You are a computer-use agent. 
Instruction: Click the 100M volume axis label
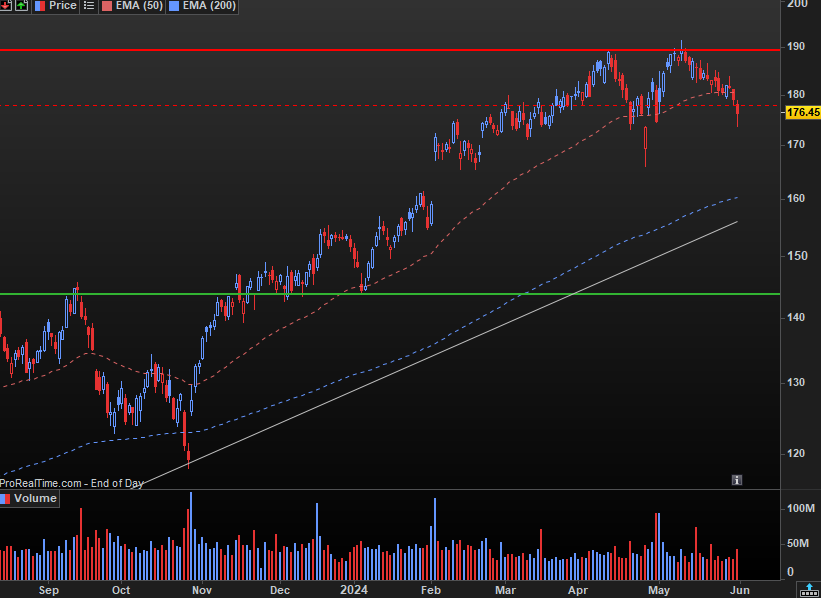click(x=801, y=508)
